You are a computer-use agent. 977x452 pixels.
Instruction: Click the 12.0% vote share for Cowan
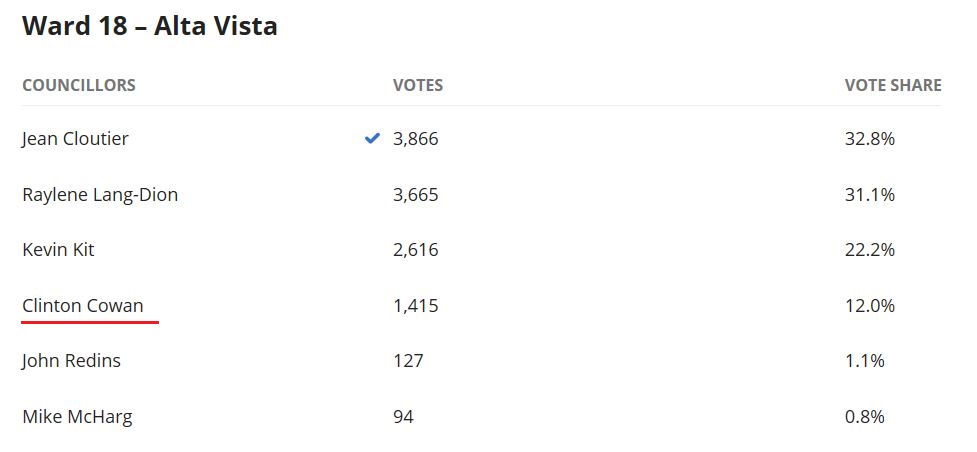tap(870, 305)
